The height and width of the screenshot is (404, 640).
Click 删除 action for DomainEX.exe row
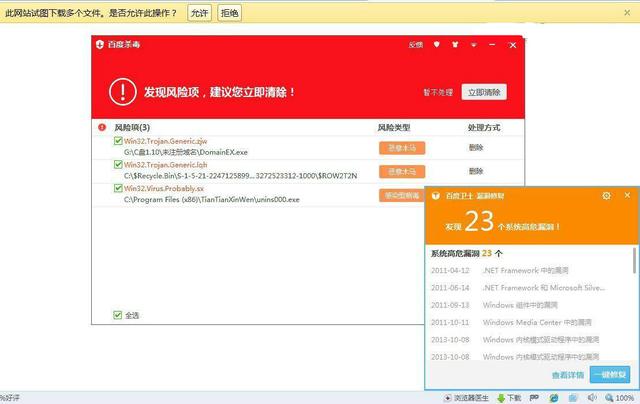(476, 148)
